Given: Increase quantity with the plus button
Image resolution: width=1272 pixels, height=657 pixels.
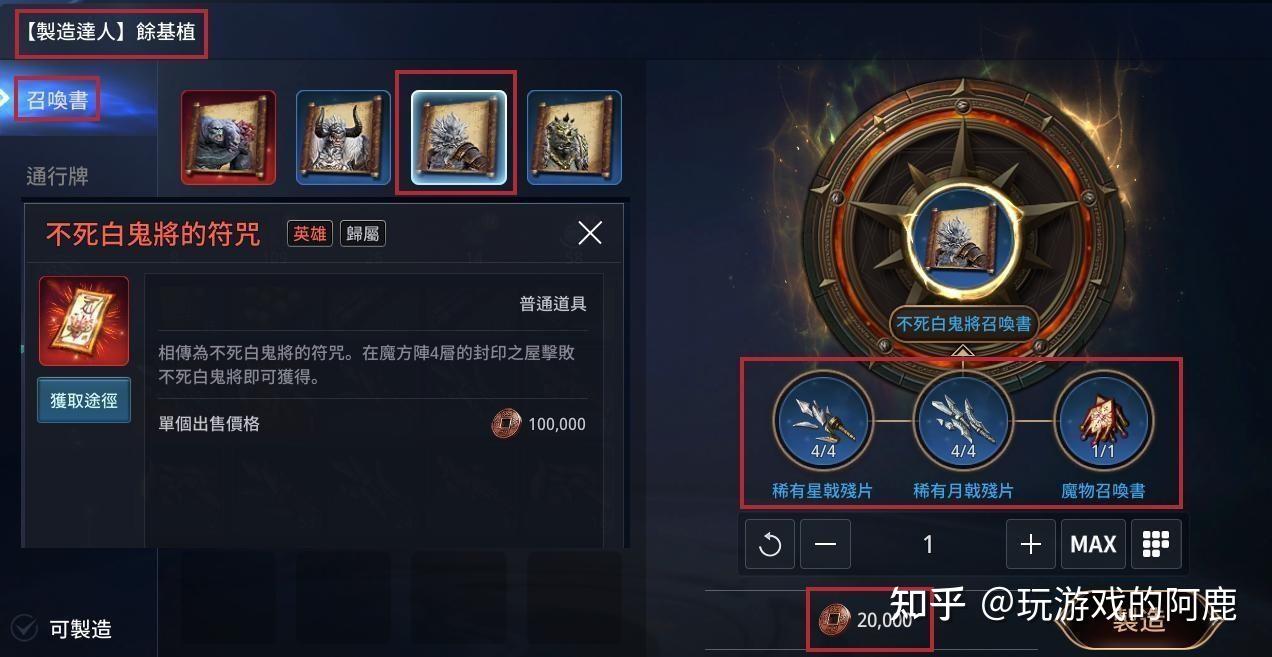Looking at the screenshot, I should coord(1031,545).
